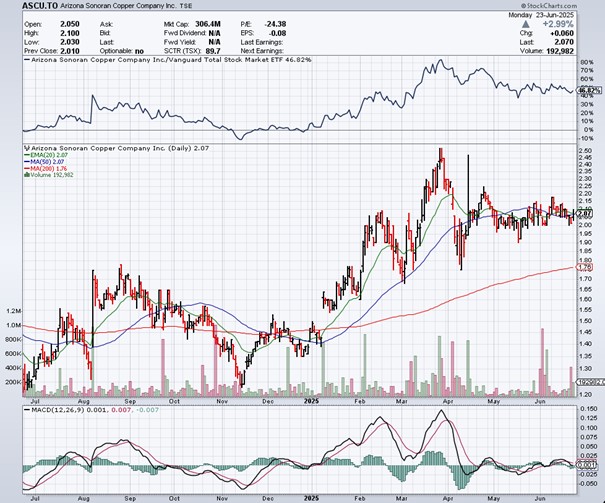This screenshot has width=605, height=503.
Task: Click the -10% axis label on the ratio panel
Action: (586, 138)
